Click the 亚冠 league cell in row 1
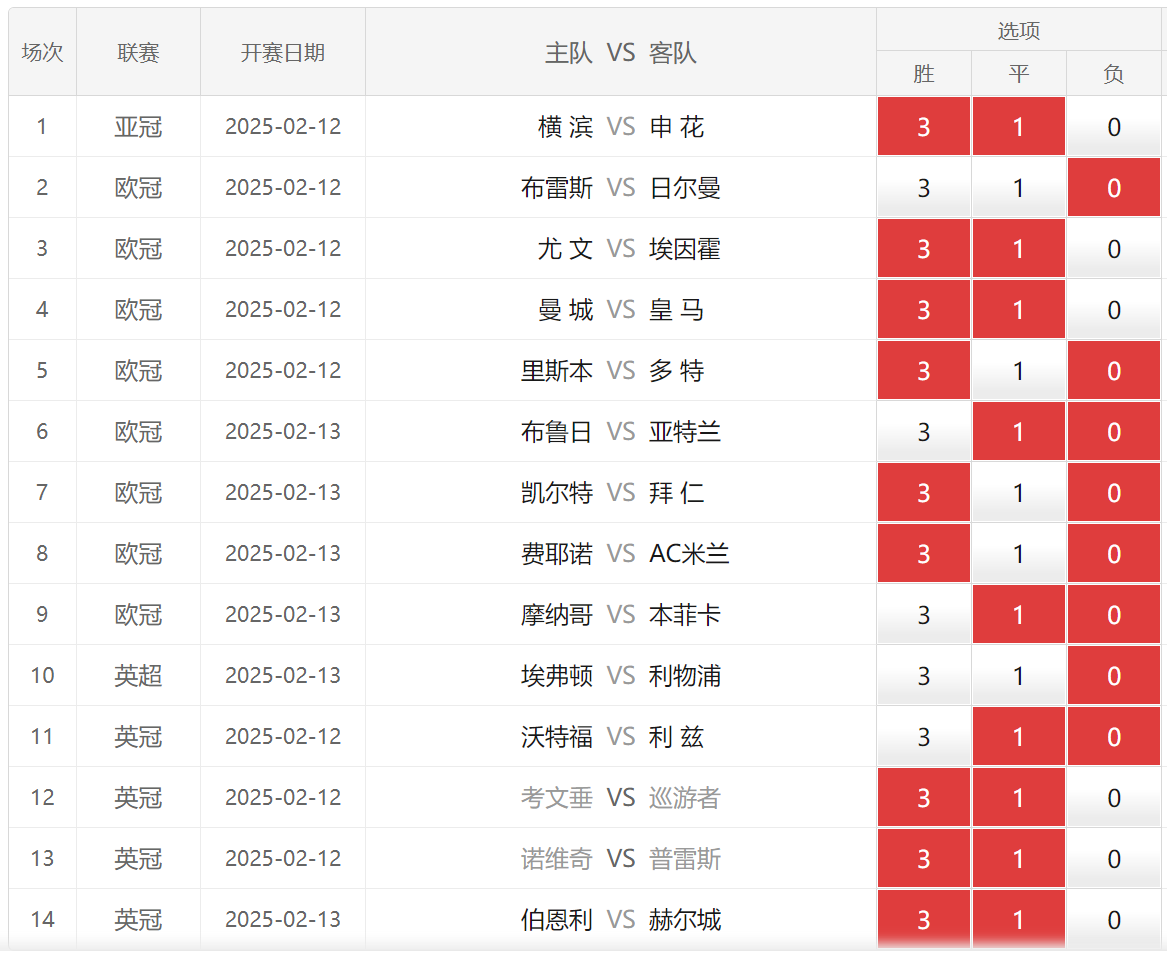The image size is (1167, 955). tap(138, 127)
